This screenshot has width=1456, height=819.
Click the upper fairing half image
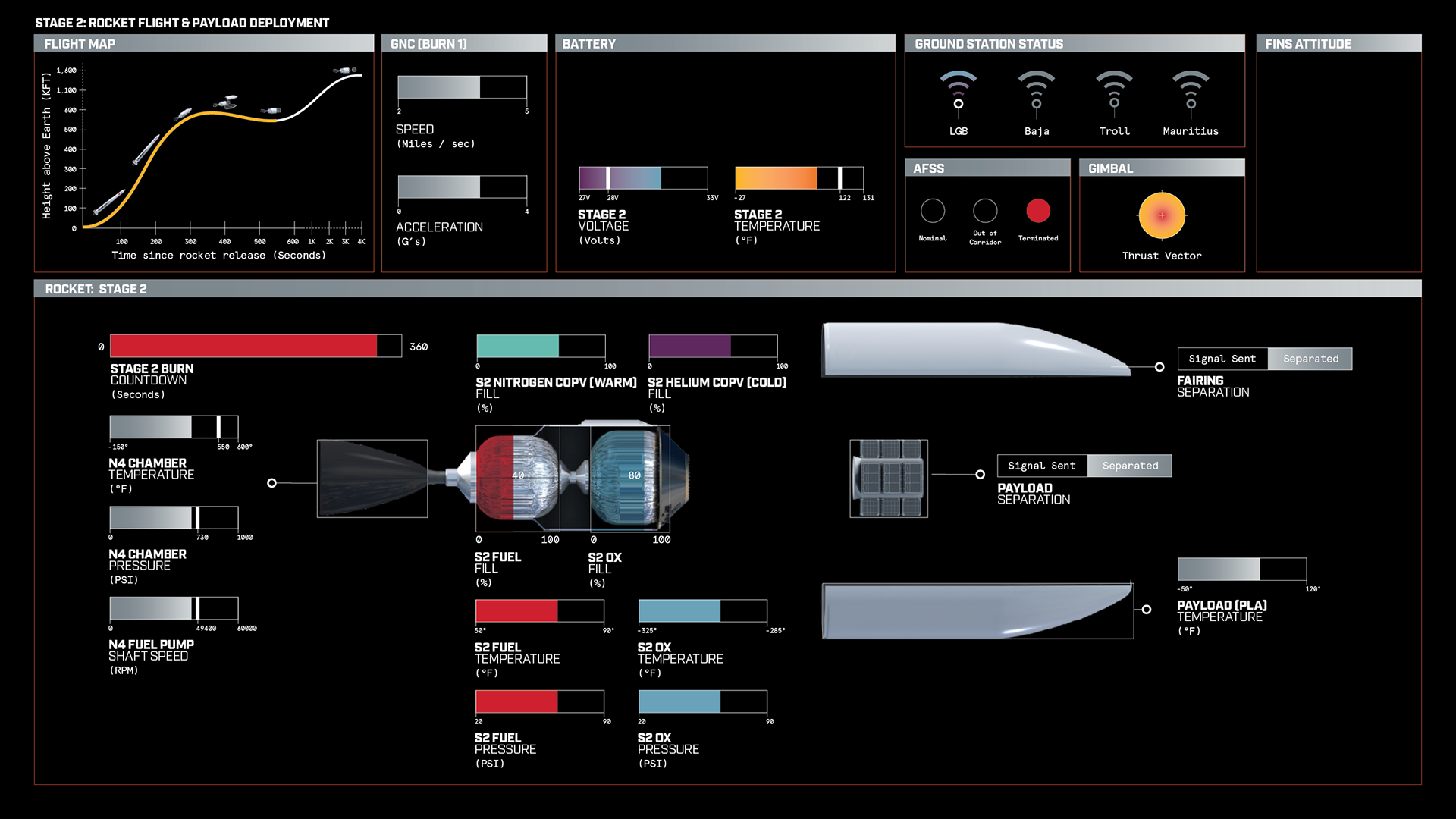coord(974,350)
